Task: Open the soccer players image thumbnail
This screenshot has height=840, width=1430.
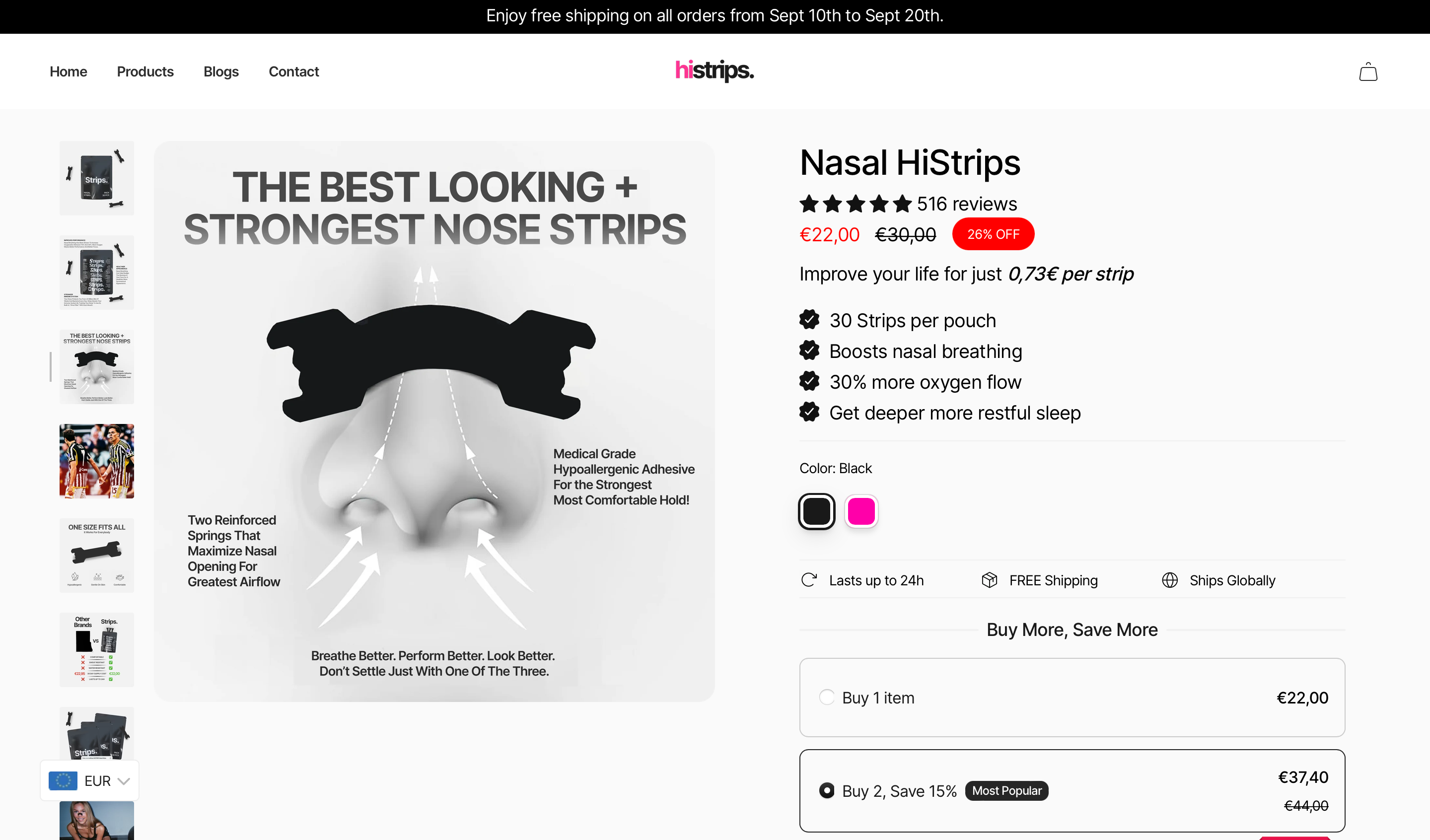Action: click(96, 461)
